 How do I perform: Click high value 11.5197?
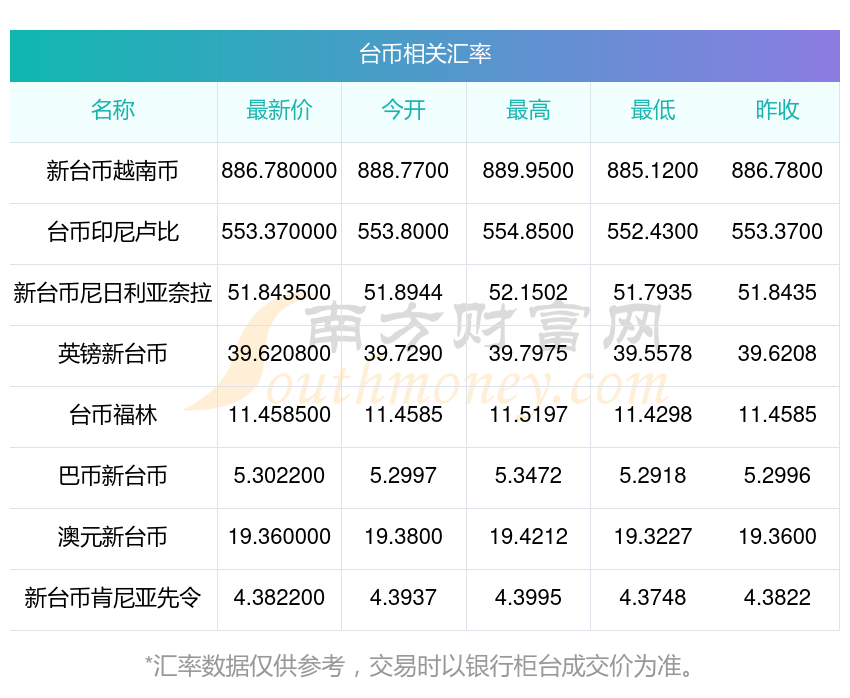[x=528, y=415]
